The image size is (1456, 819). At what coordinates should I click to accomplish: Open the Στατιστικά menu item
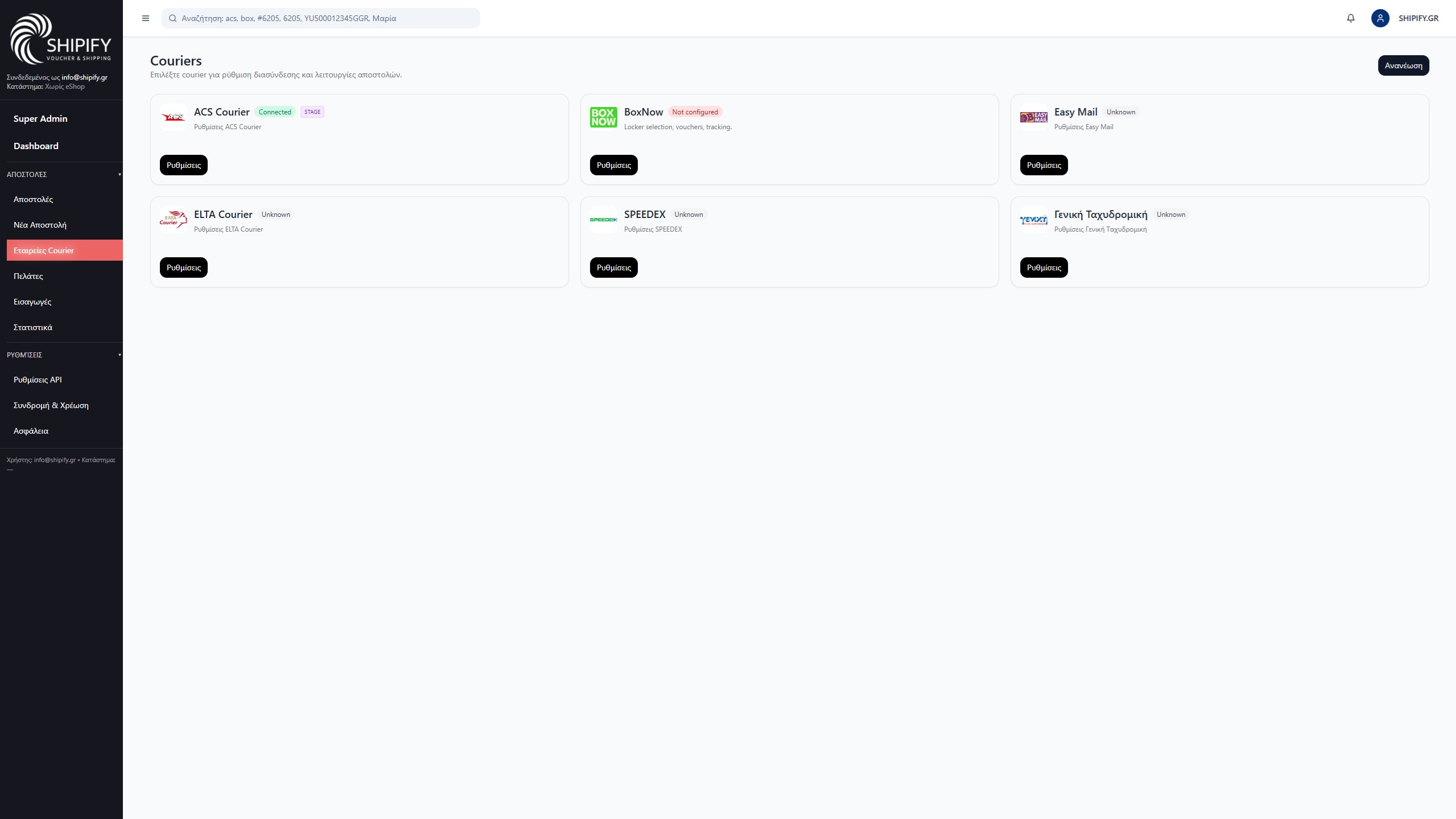pos(33,327)
